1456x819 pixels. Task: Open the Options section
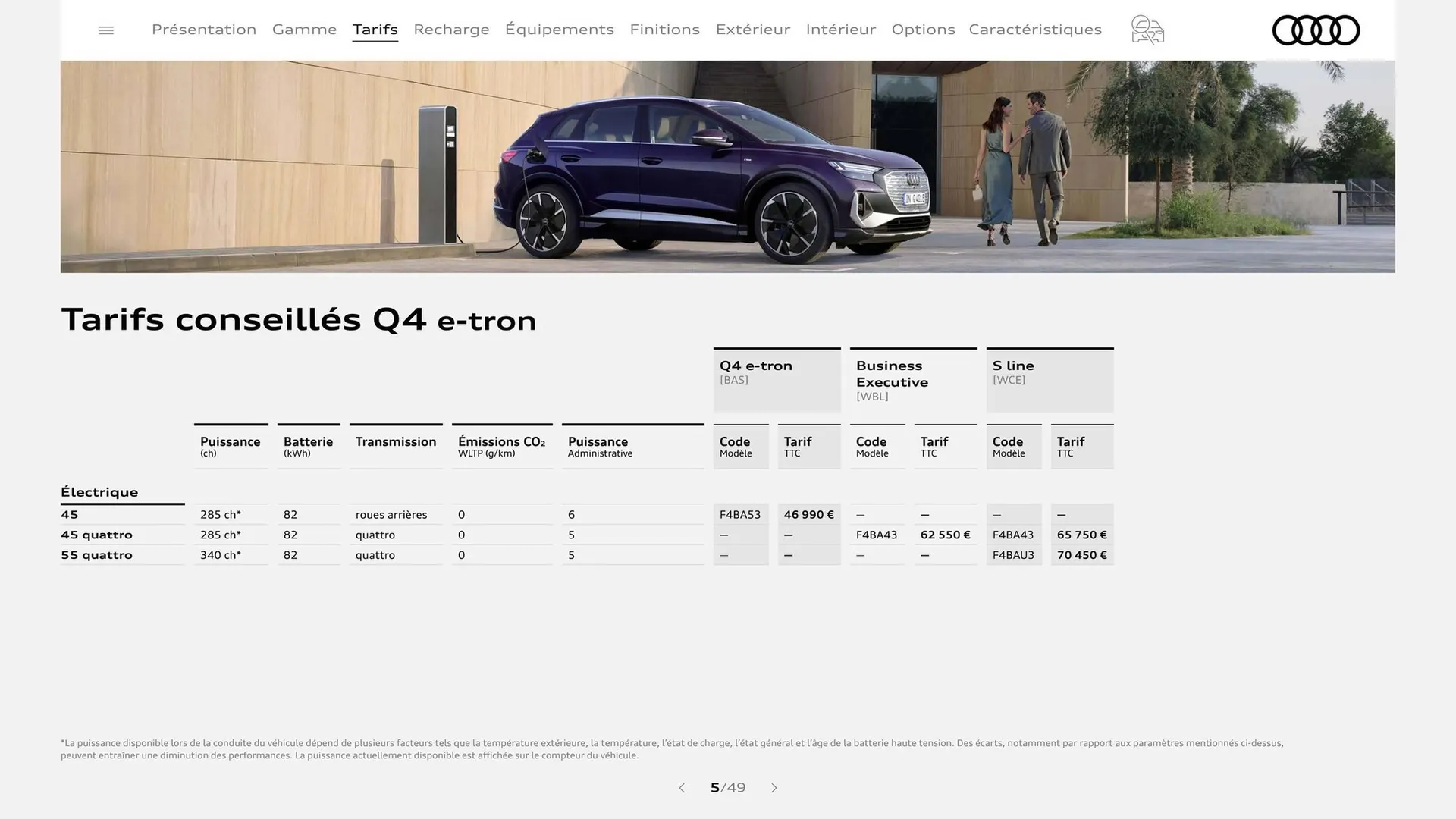click(923, 30)
